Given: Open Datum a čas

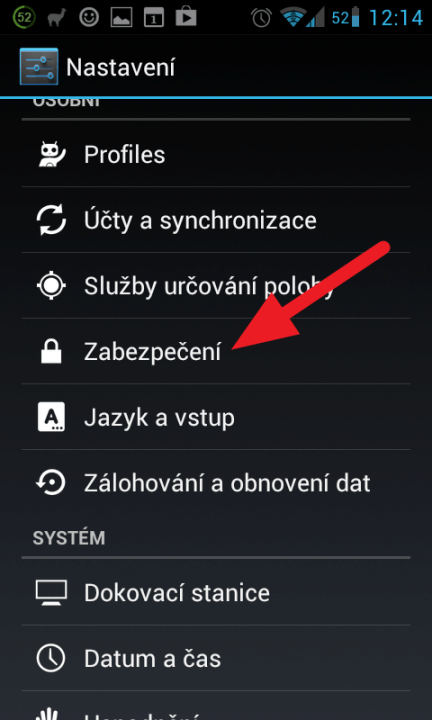Looking at the screenshot, I should click(216, 658).
